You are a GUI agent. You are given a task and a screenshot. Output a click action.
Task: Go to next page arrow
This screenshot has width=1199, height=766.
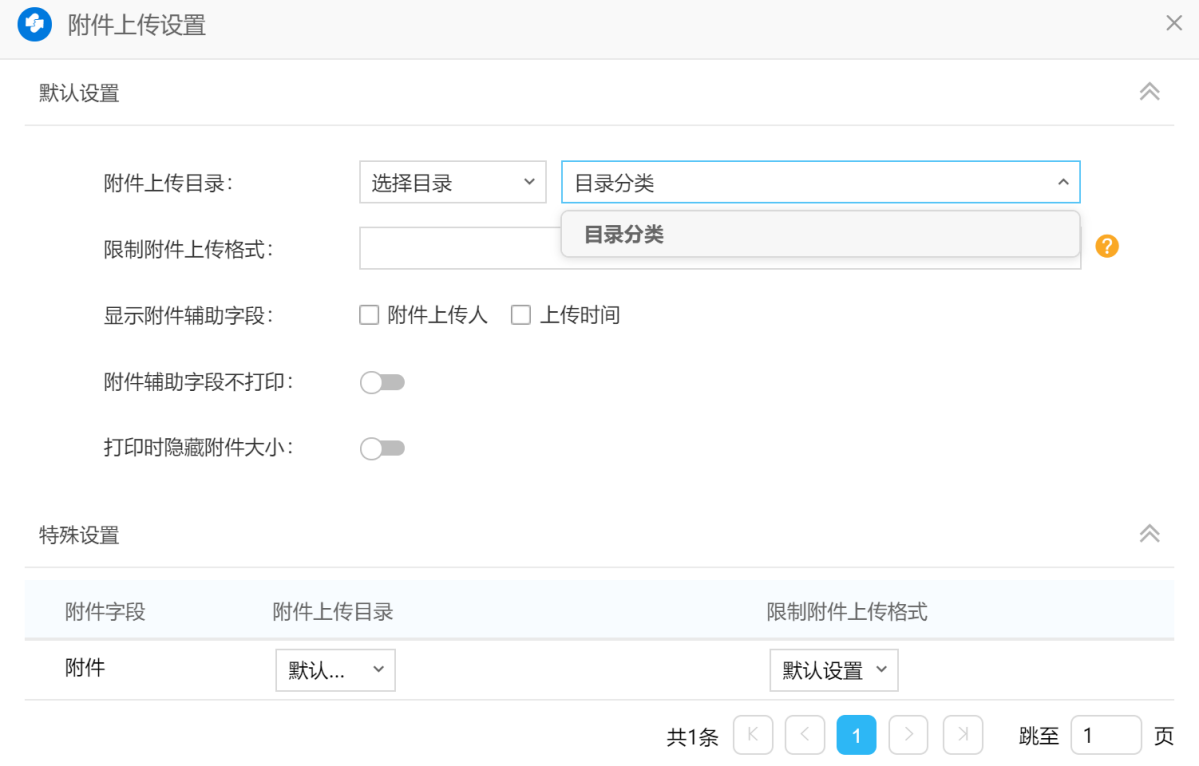pyautogui.click(x=908, y=736)
